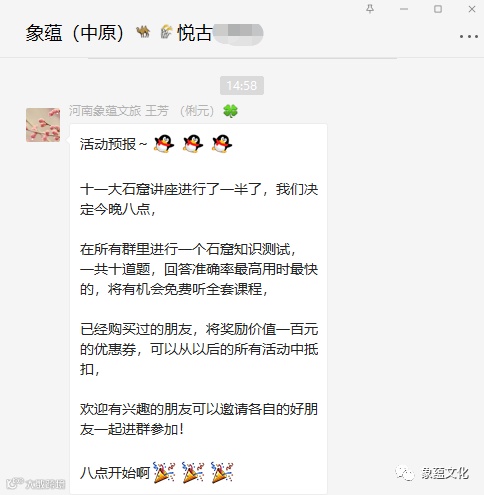Click the 悦古 text in title bar
Screen dimensions: 484x495
click(195, 33)
